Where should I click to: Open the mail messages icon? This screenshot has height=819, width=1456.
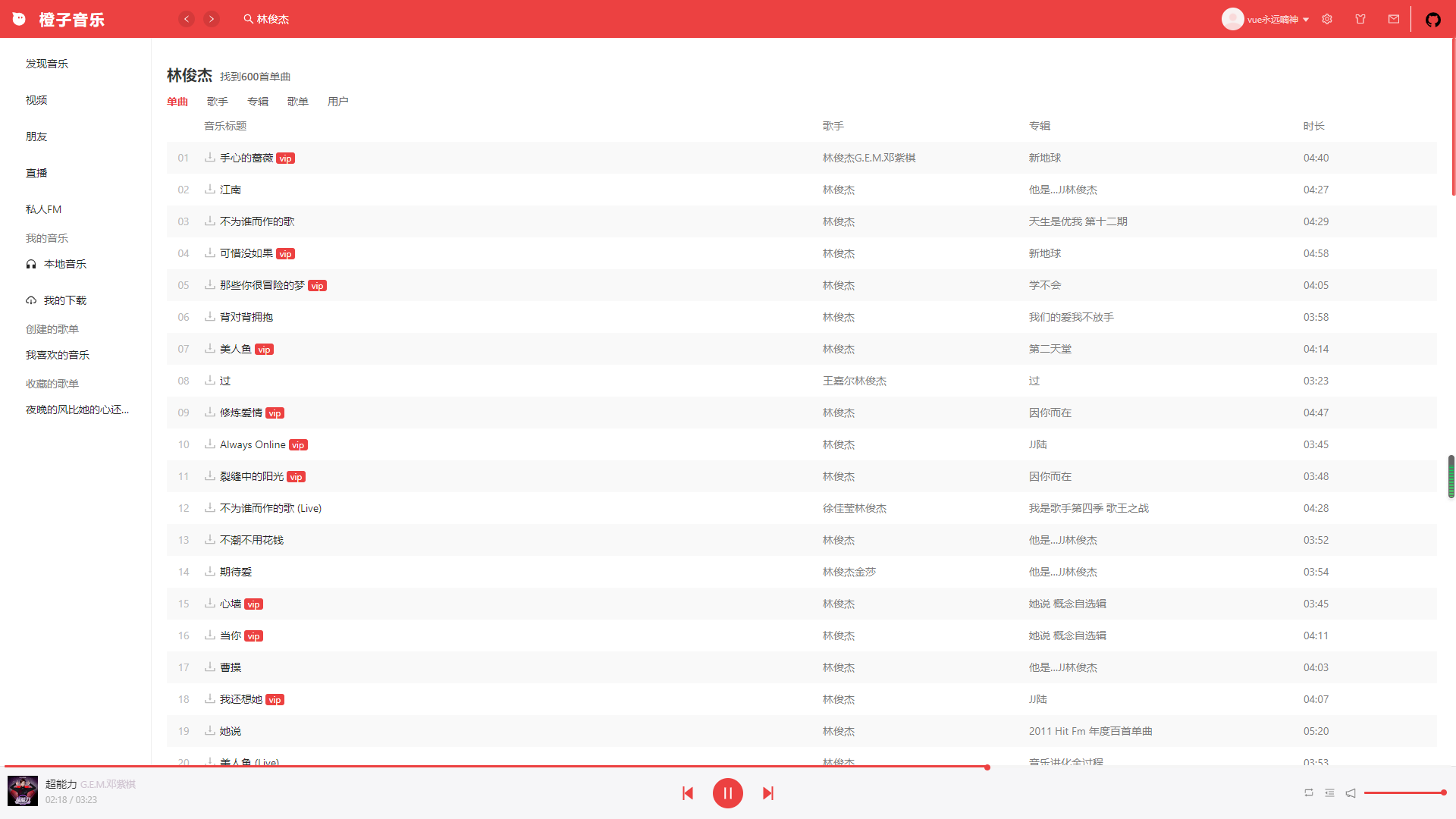click(x=1394, y=19)
